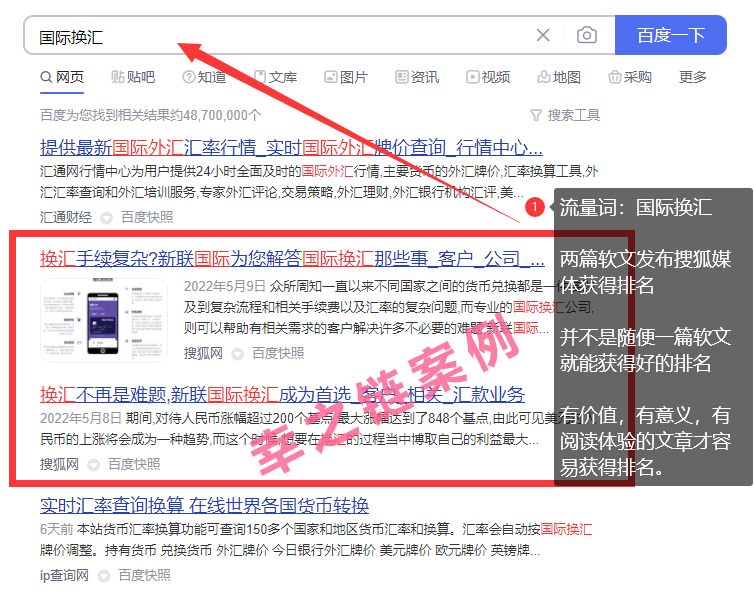Open the 采购 tab
This screenshot has height=597, width=754.
pos(630,77)
